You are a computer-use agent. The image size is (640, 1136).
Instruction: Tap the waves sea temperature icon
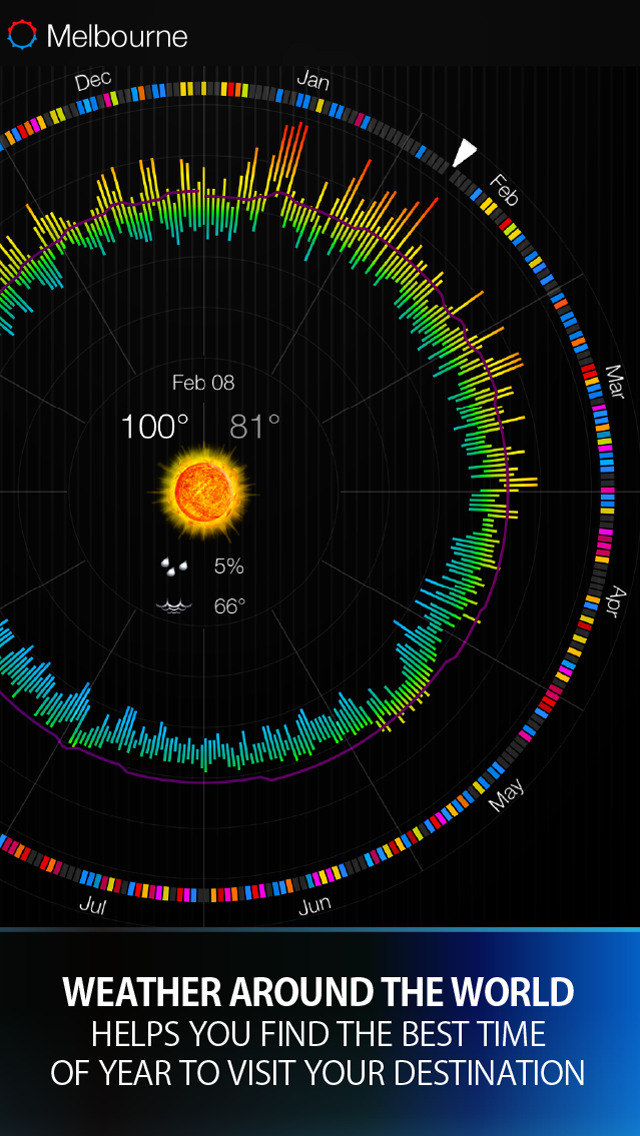(x=174, y=606)
